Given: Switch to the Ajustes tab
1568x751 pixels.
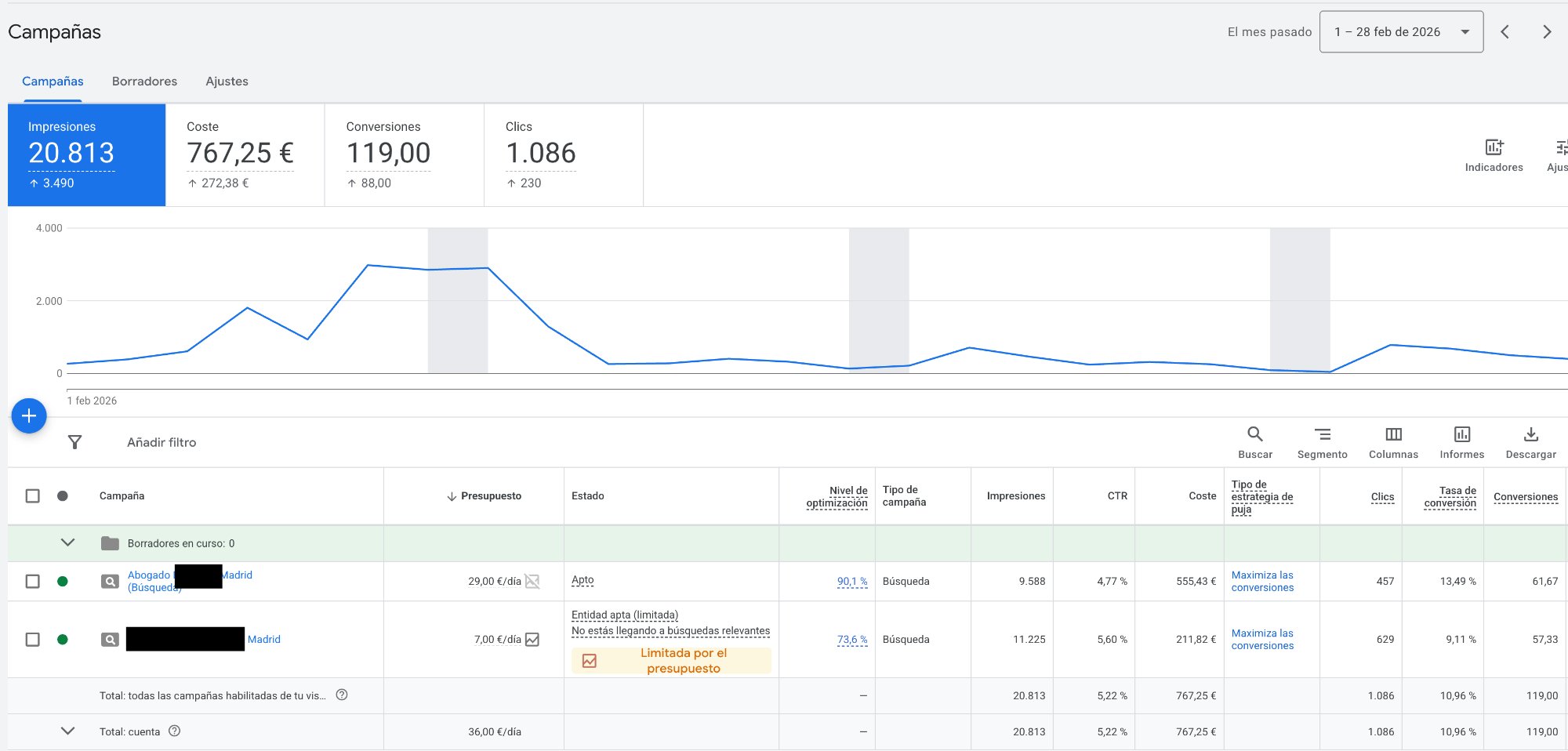Looking at the screenshot, I should coord(227,82).
